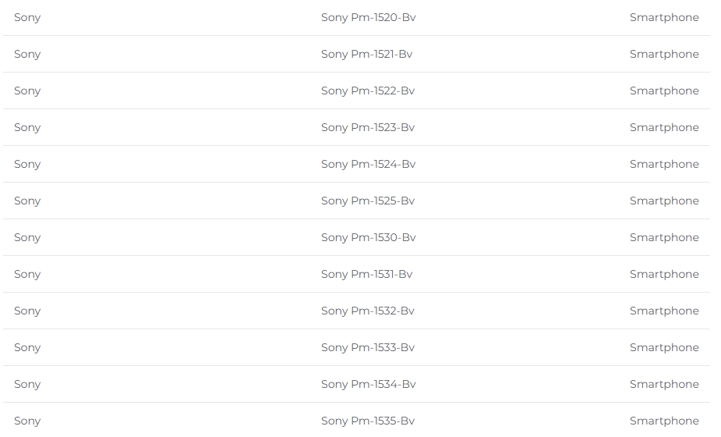Select the Sony Pm-1524-Bv model name
Screen dimensions: 721x437
(368, 164)
